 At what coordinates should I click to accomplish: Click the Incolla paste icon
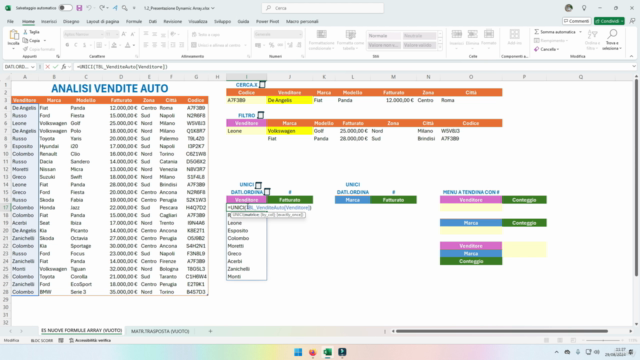point(13,35)
